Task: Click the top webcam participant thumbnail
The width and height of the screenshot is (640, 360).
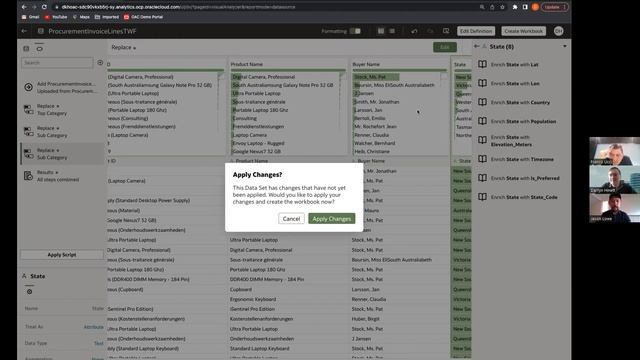Action: tap(615, 151)
